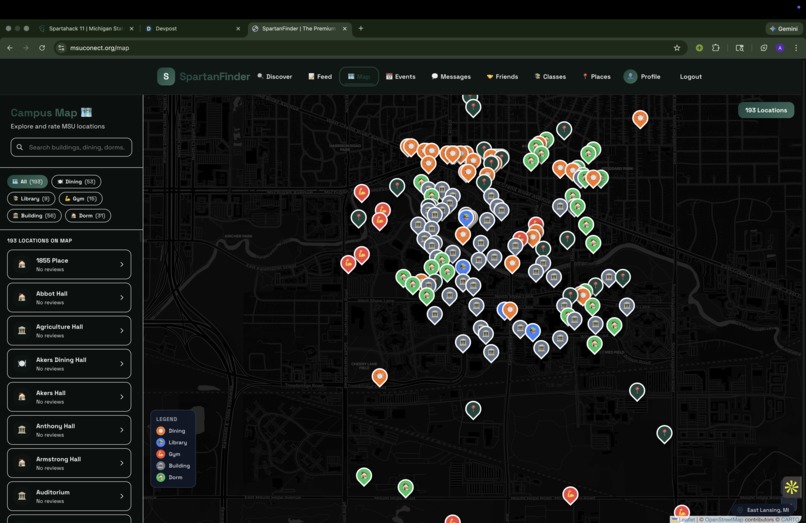This screenshot has width=806, height=523.
Task: Expand the Auditorium entry chevron
Action: (x=122, y=496)
